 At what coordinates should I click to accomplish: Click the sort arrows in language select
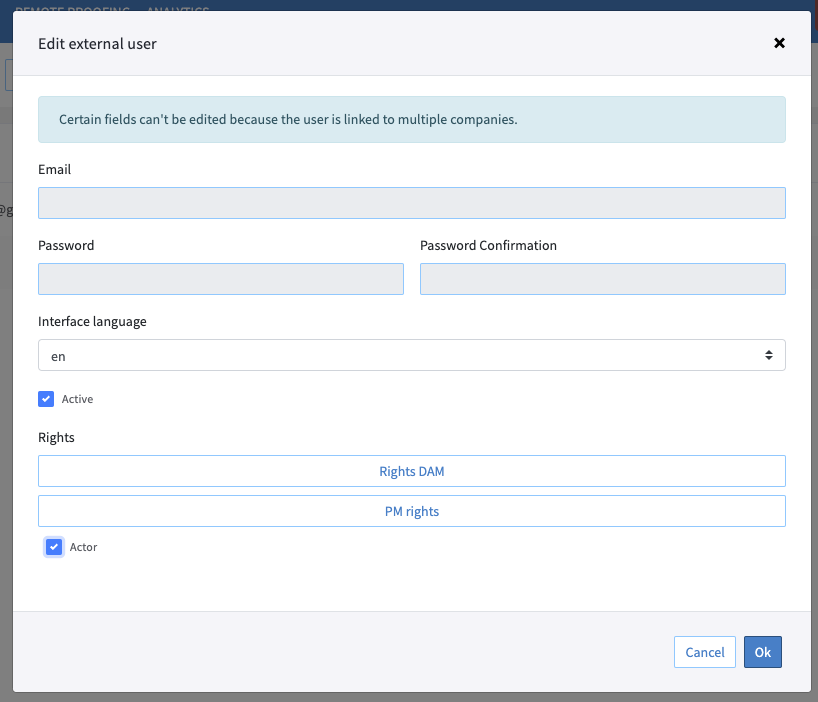(x=768, y=355)
